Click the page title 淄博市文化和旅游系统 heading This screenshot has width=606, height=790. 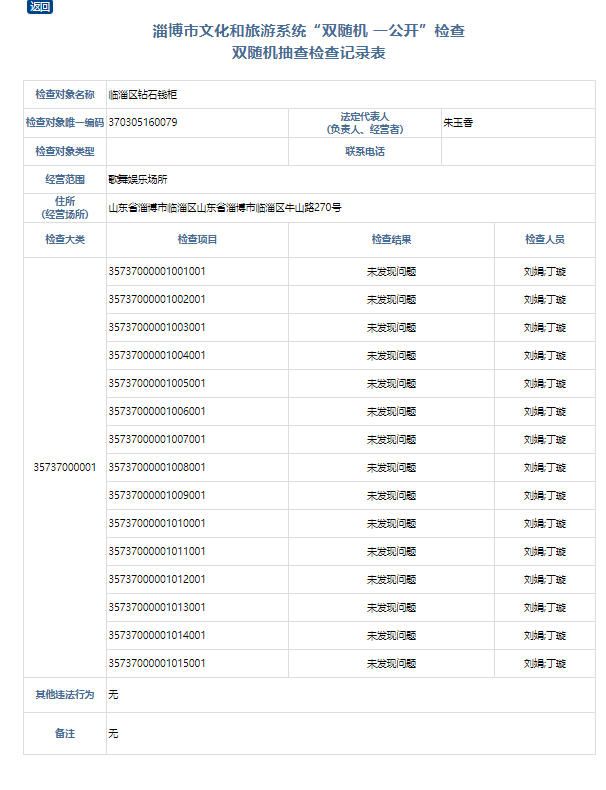[x=307, y=31]
